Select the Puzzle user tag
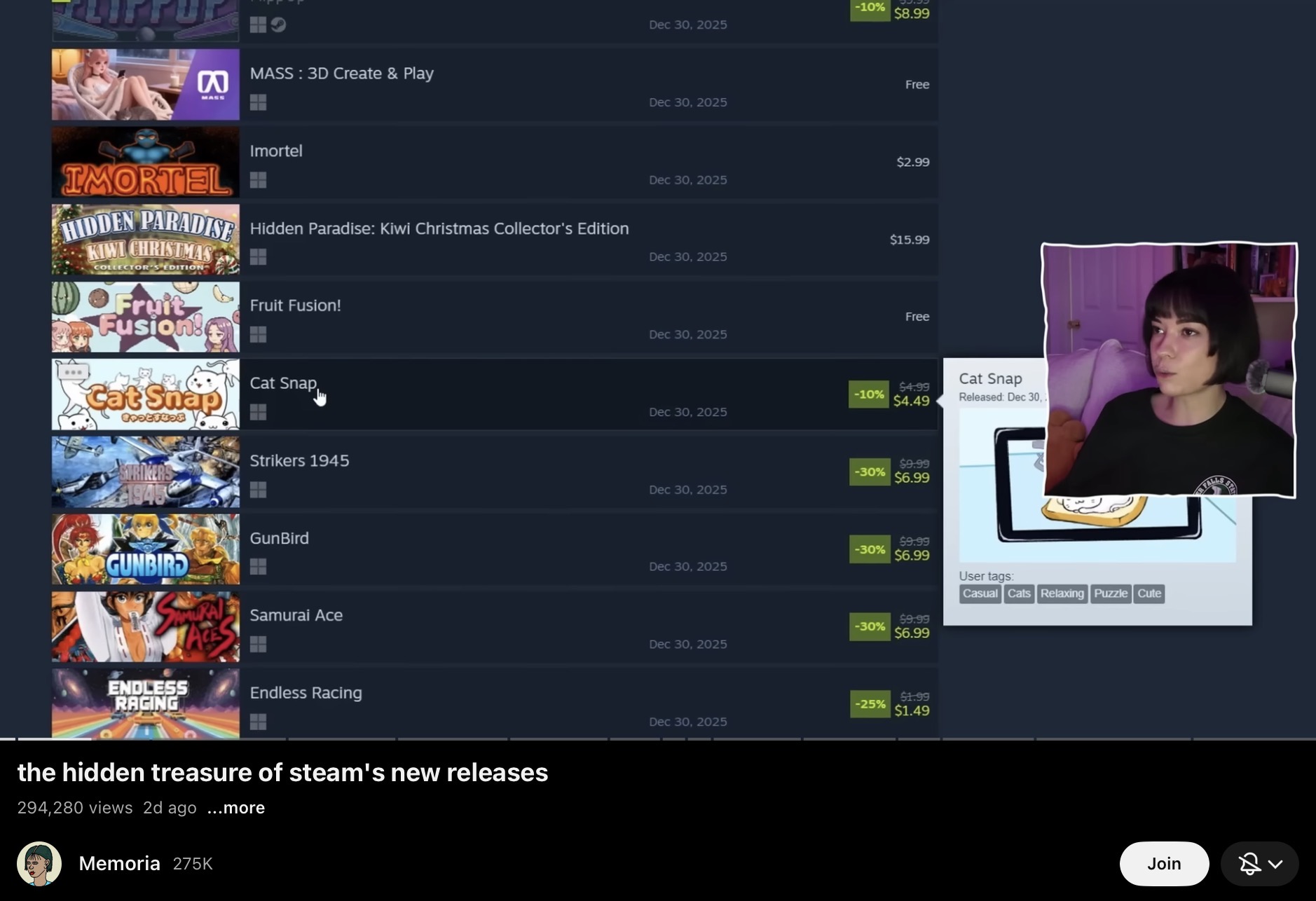This screenshot has width=1316, height=901. click(1111, 593)
